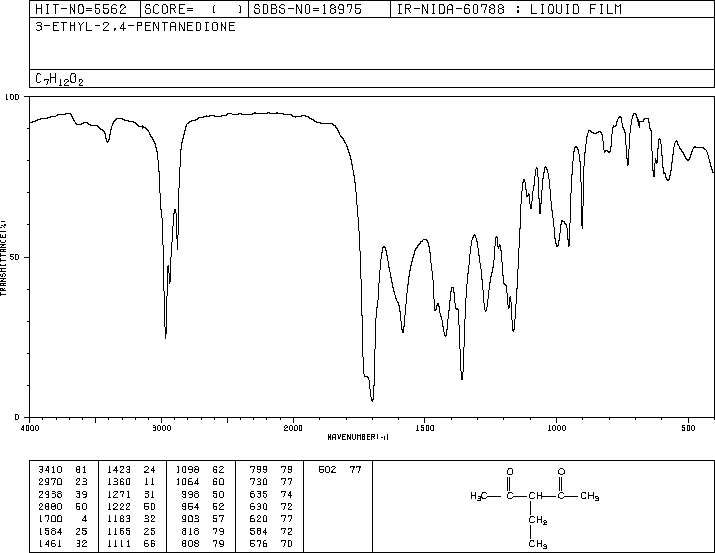Click the 2000 tick label on x-axis
Screen dimensions: 715x553
coord(293,428)
